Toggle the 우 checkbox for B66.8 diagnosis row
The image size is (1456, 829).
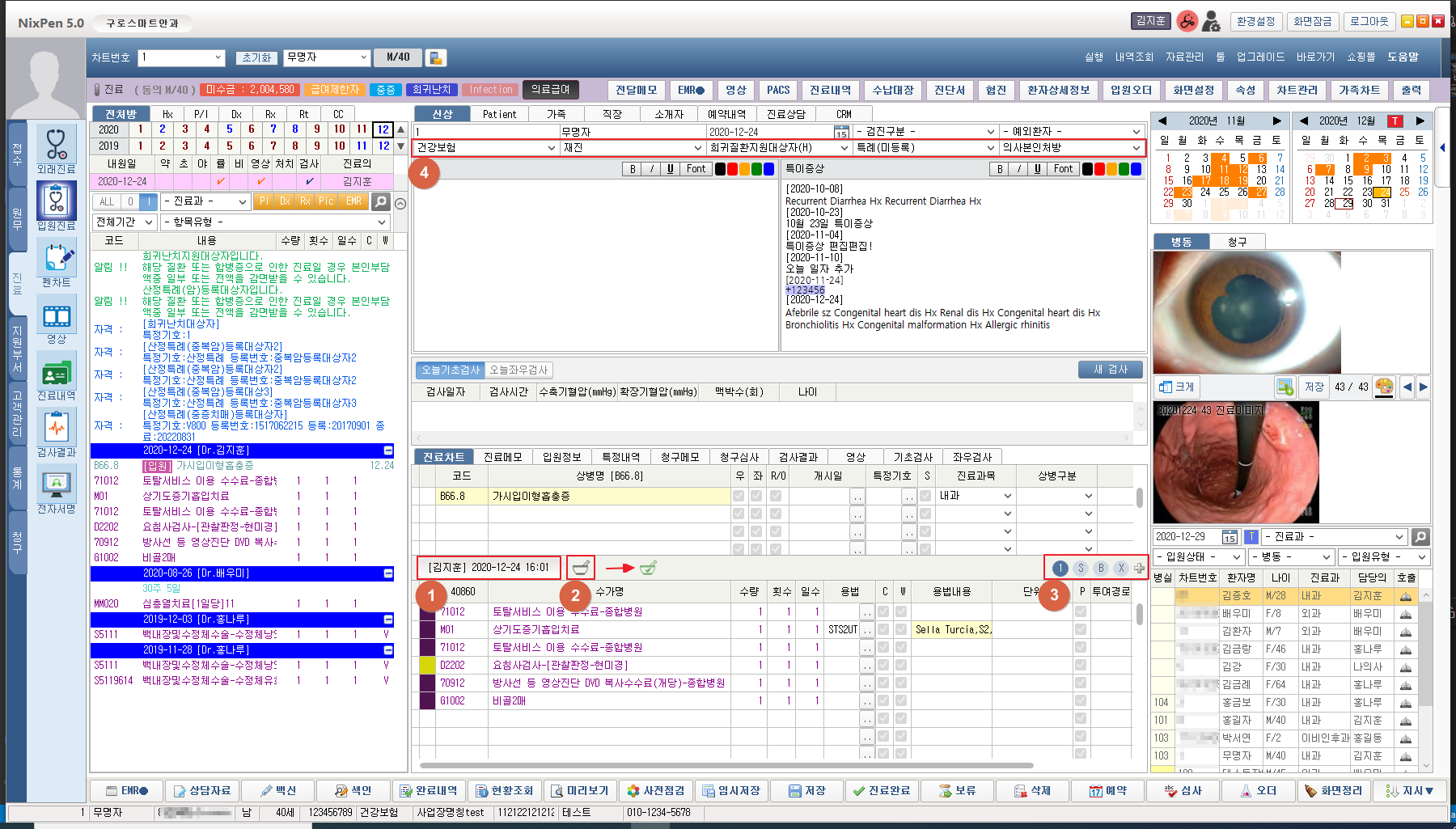[x=739, y=496]
